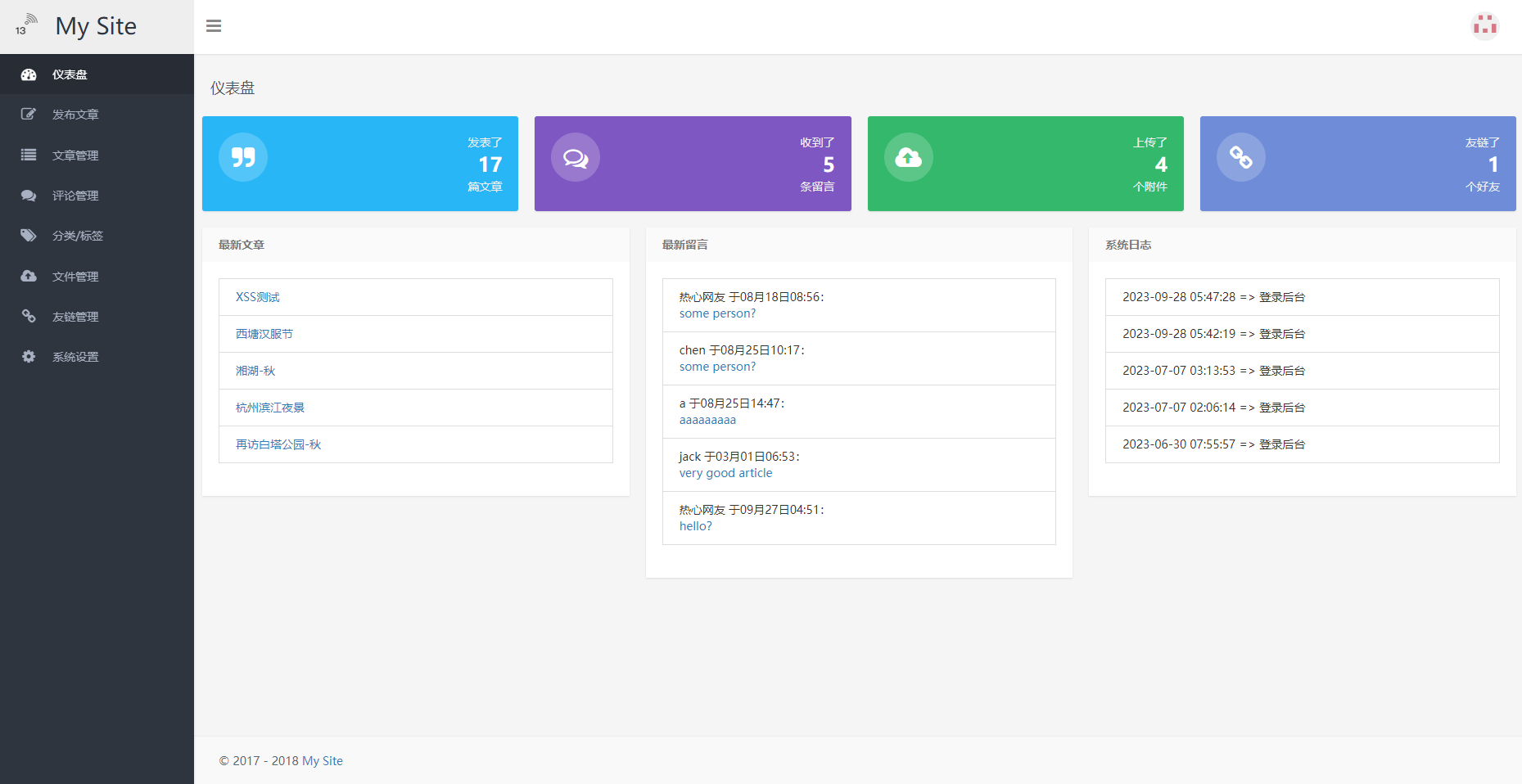Open the very good article comment
Image resolution: width=1522 pixels, height=784 pixels.
pos(725,472)
